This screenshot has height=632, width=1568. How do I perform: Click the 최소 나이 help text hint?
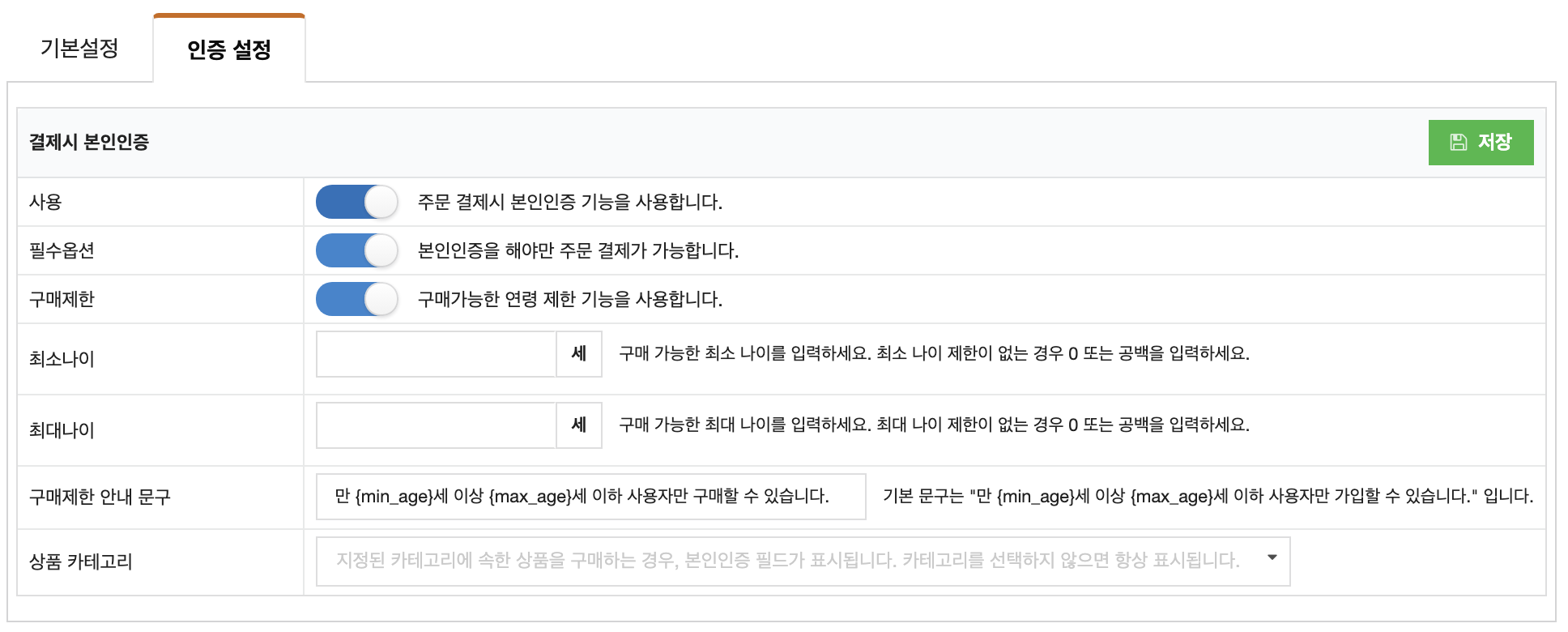point(935,353)
